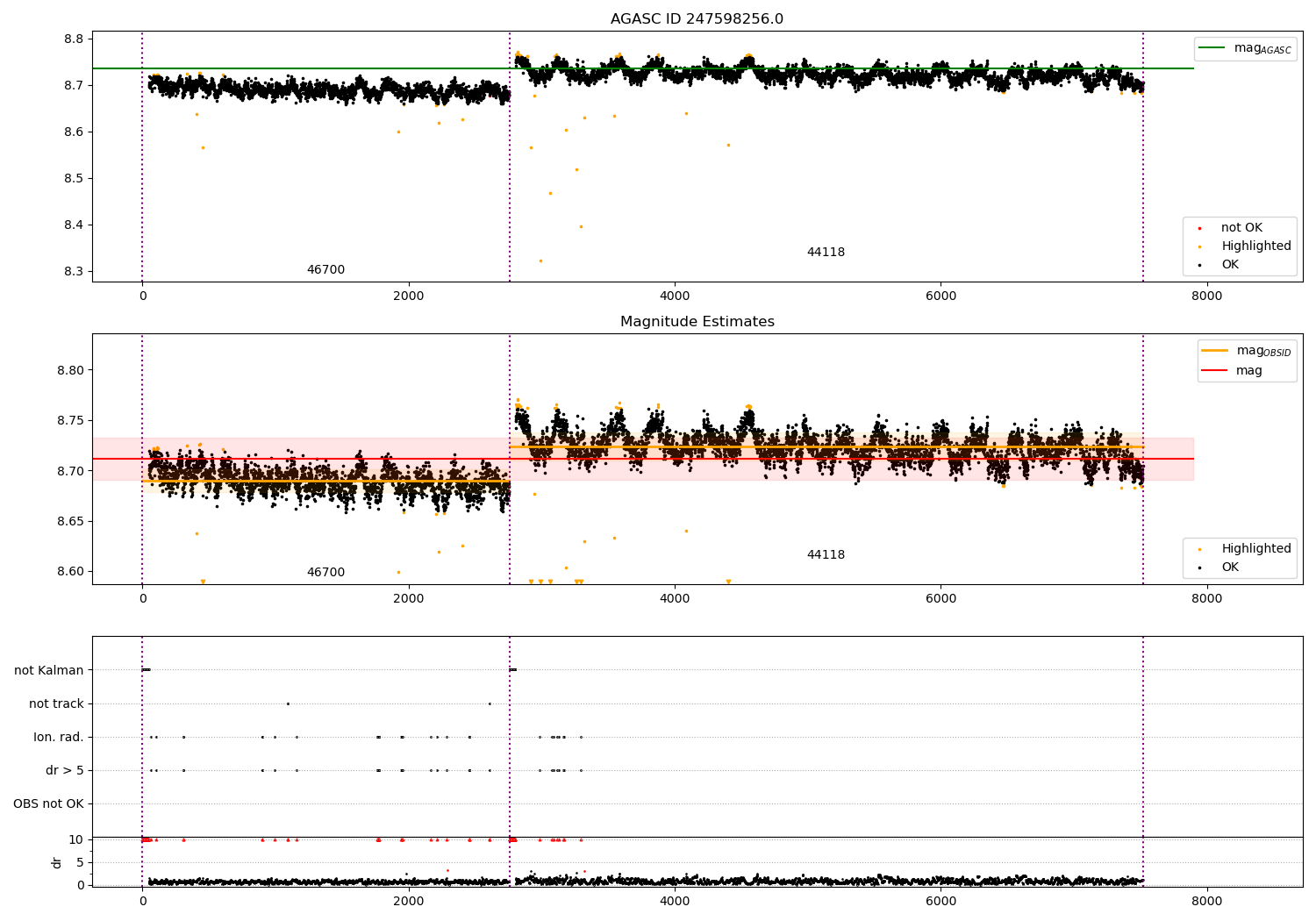This screenshot has width=1316, height=921.
Task: Click the 6000 x-tick under the bottom dr panel
Action: 941,902
